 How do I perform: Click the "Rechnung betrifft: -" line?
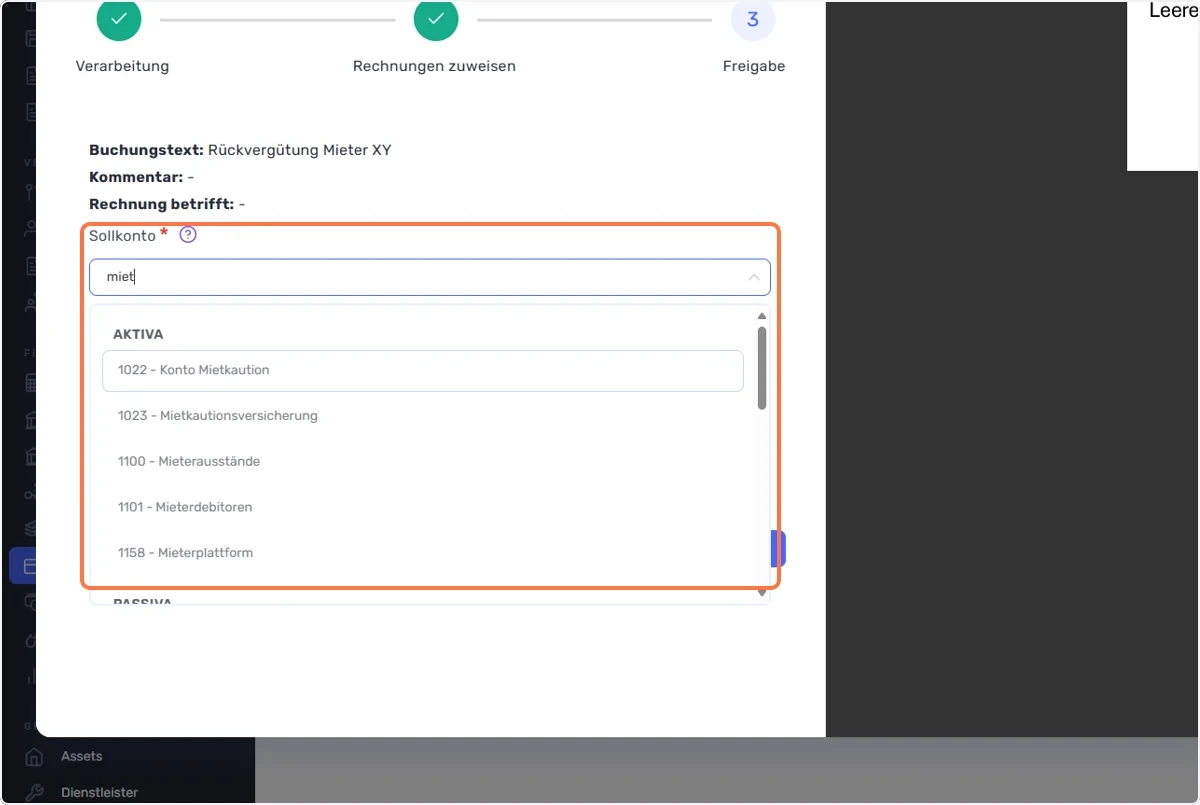click(x=167, y=204)
